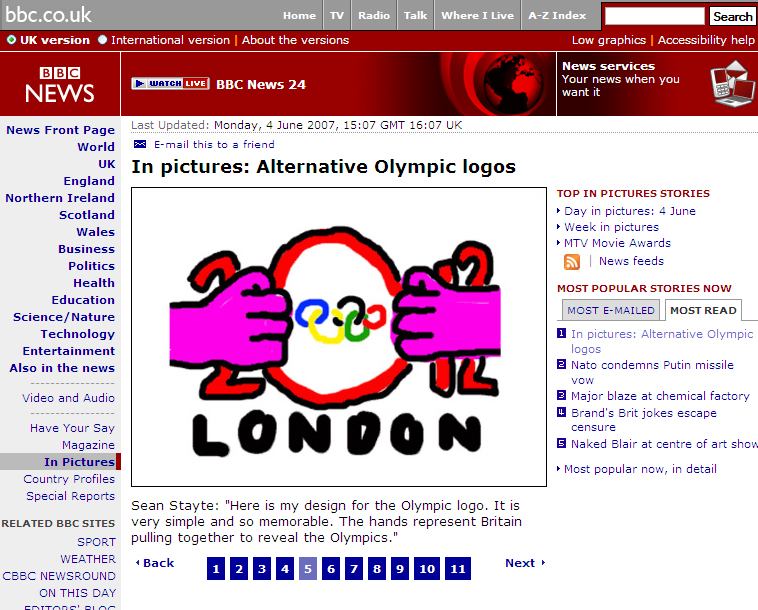Open the Northern Ireland section
Viewport: 758px width, 610px height.
coord(60,198)
